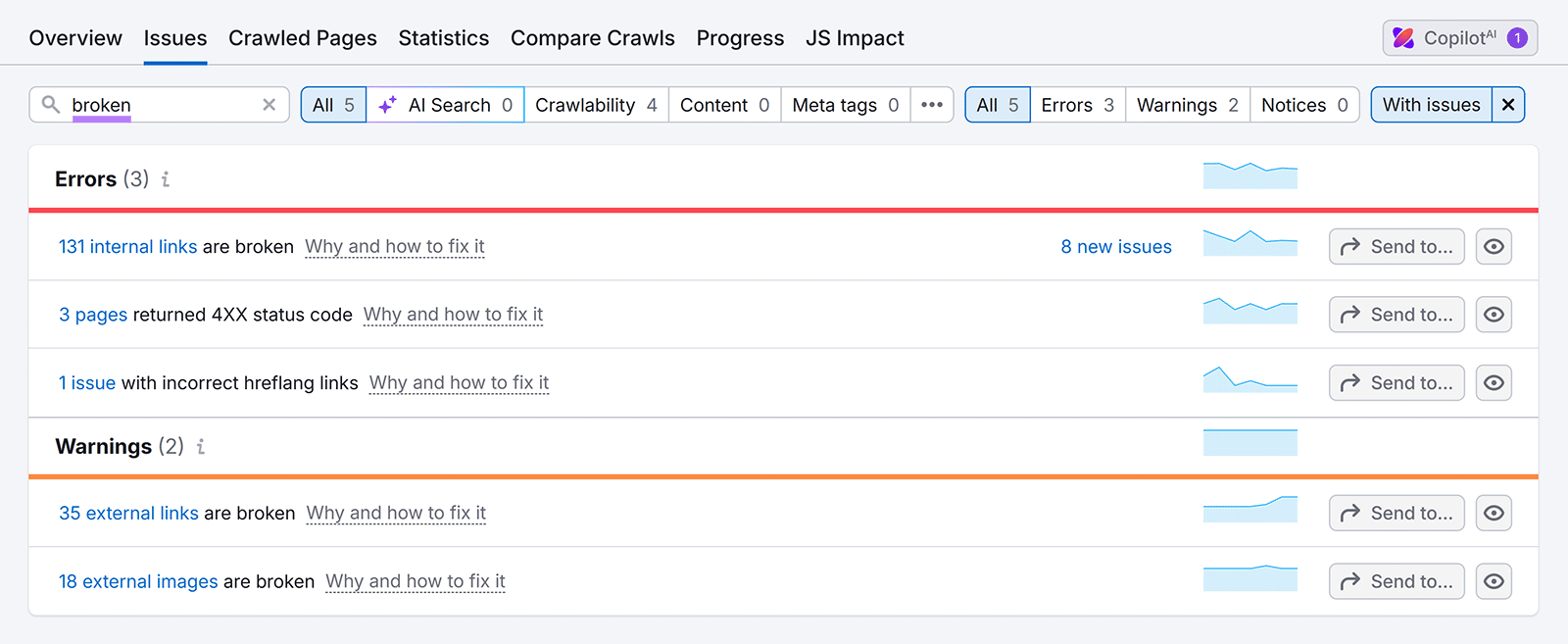Click the info icon beside Warnings heading
1568x644 pixels.
[200, 446]
